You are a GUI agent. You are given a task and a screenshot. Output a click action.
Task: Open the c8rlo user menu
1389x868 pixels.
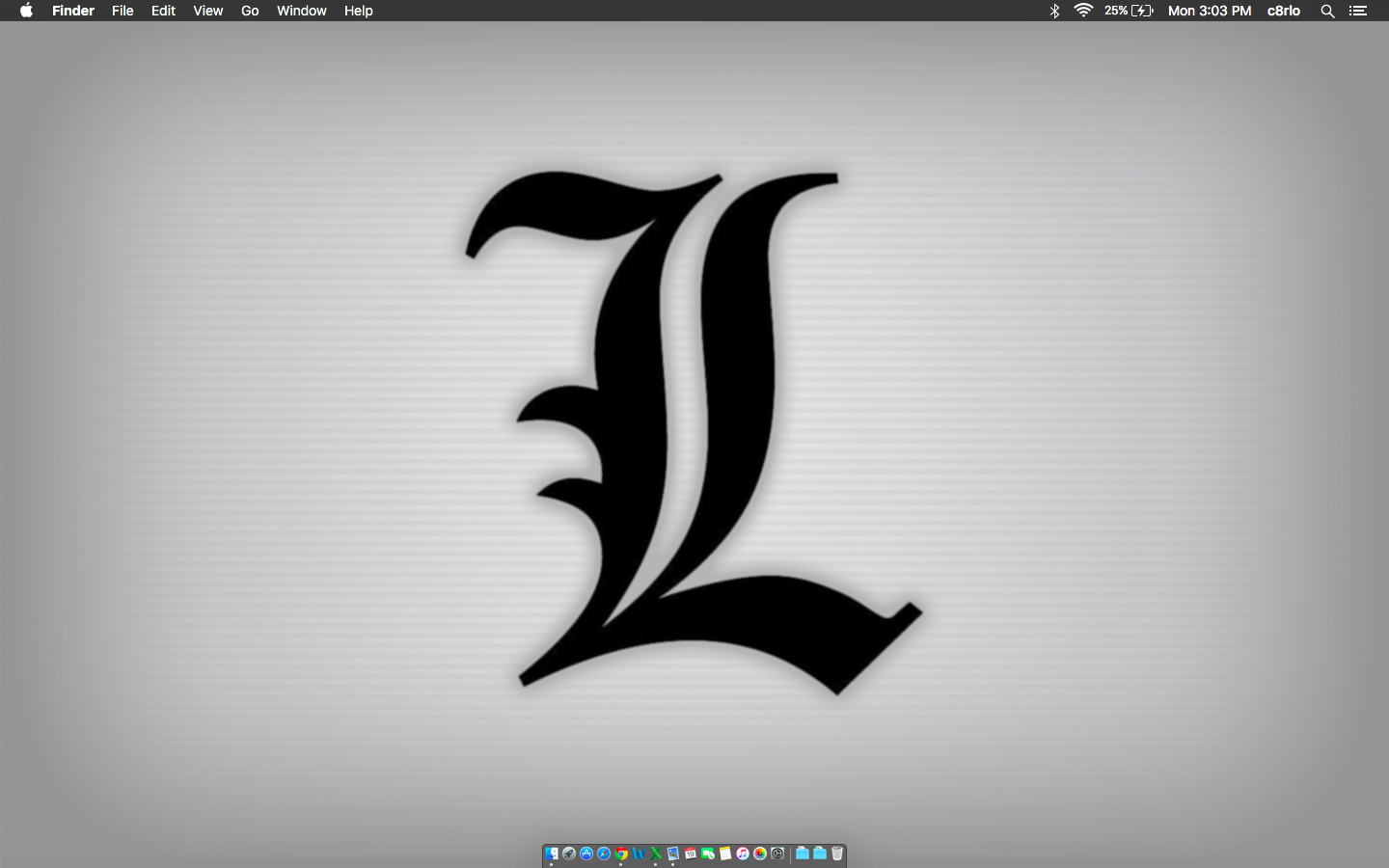pyautogui.click(x=1284, y=11)
